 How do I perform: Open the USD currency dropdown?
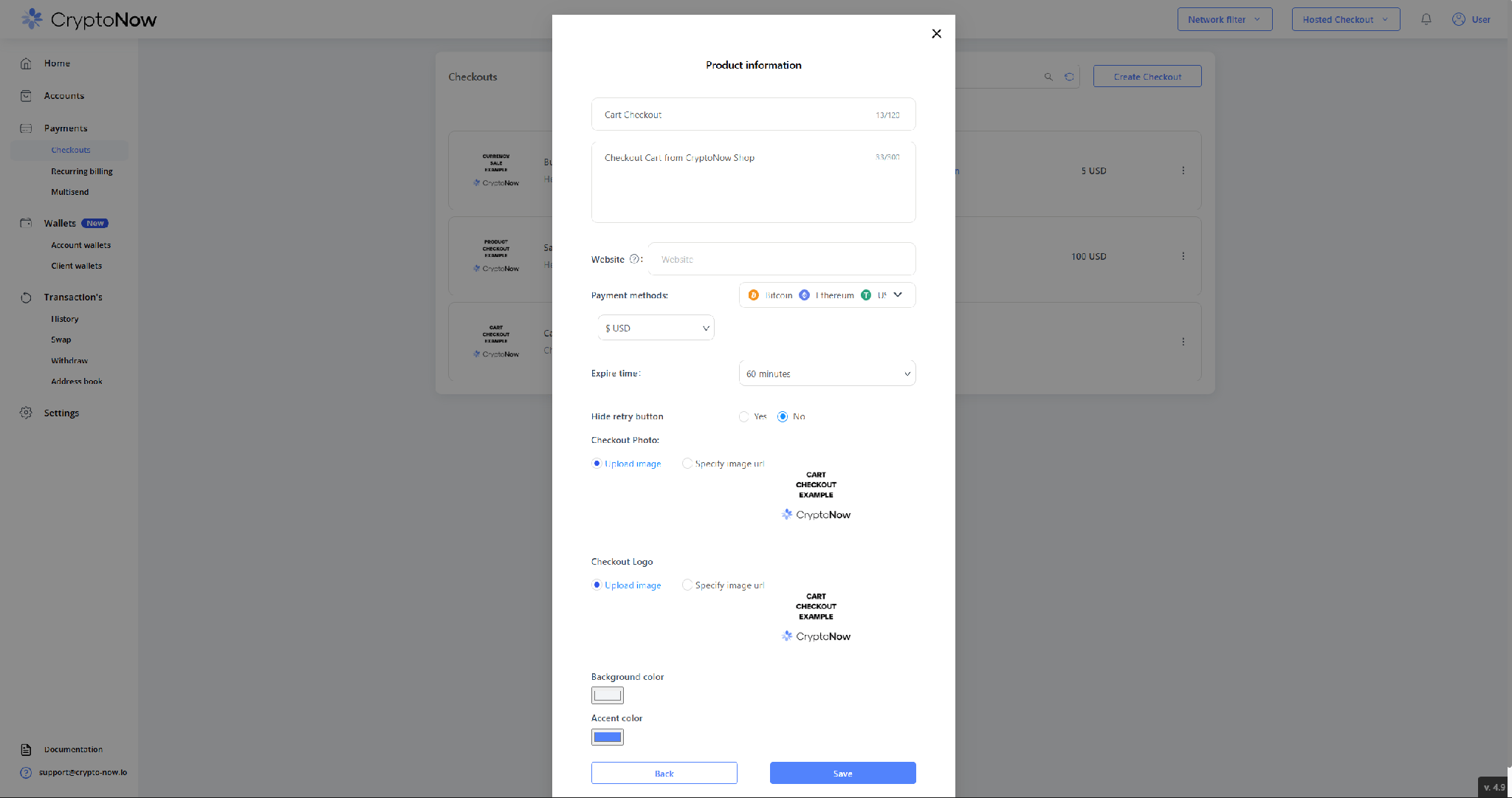pyautogui.click(x=656, y=328)
